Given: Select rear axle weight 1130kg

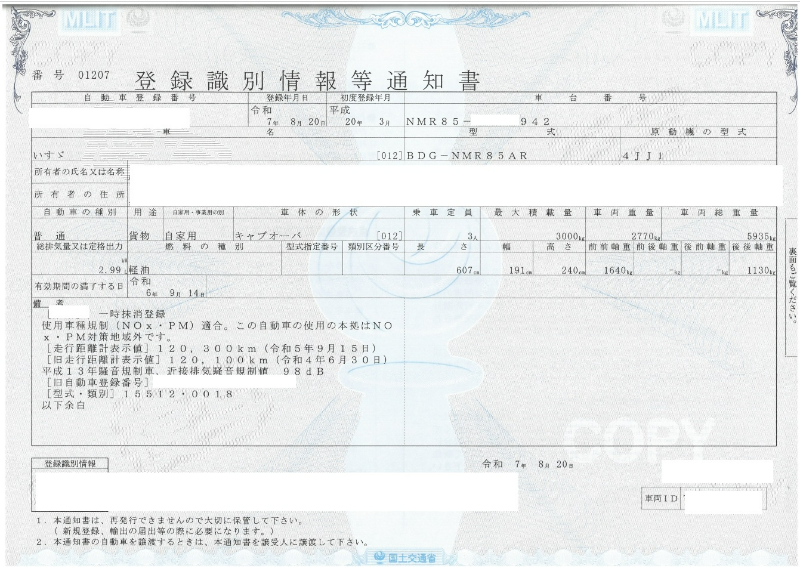Looking at the screenshot, I should pyautogui.click(x=761, y=270).
